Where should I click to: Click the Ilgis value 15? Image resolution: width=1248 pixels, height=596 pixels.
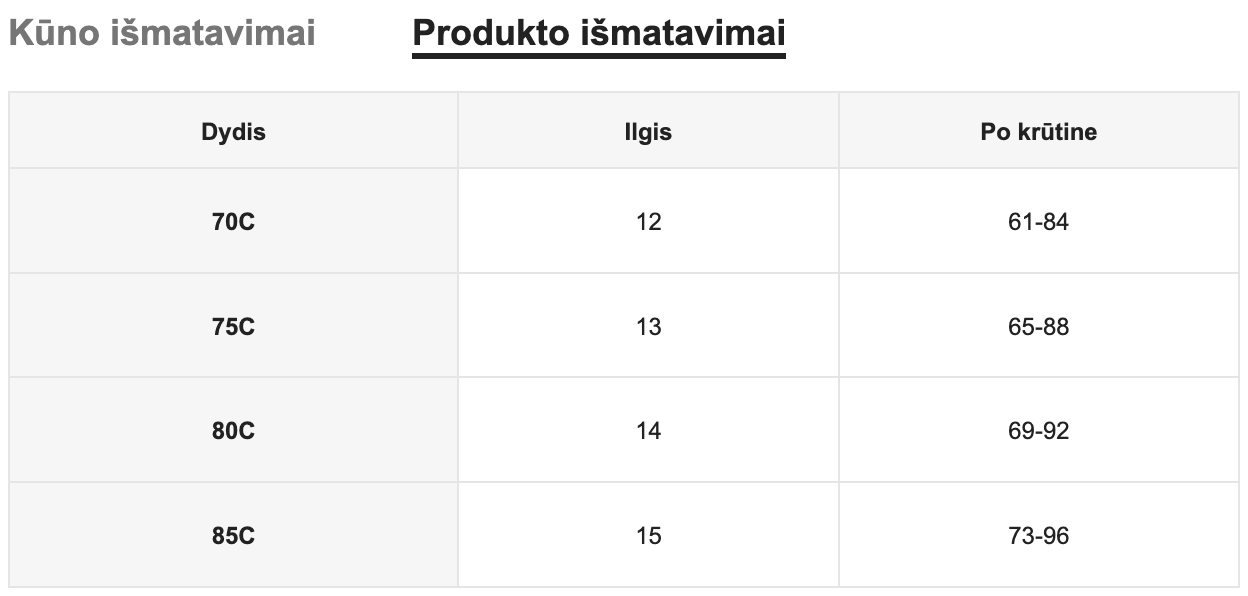[x=648, y=536]
